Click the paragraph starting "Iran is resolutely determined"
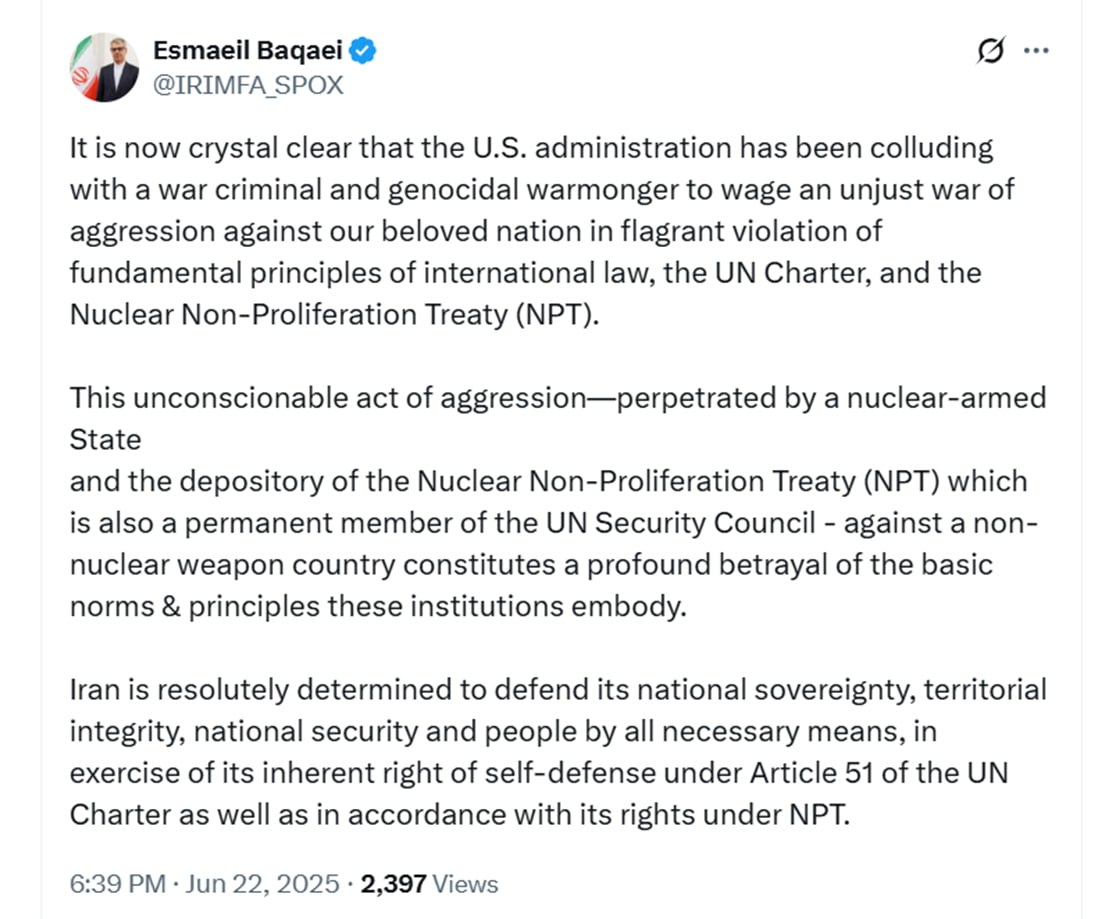Viewport: 1116px width, 919px height. click(558, 752)
